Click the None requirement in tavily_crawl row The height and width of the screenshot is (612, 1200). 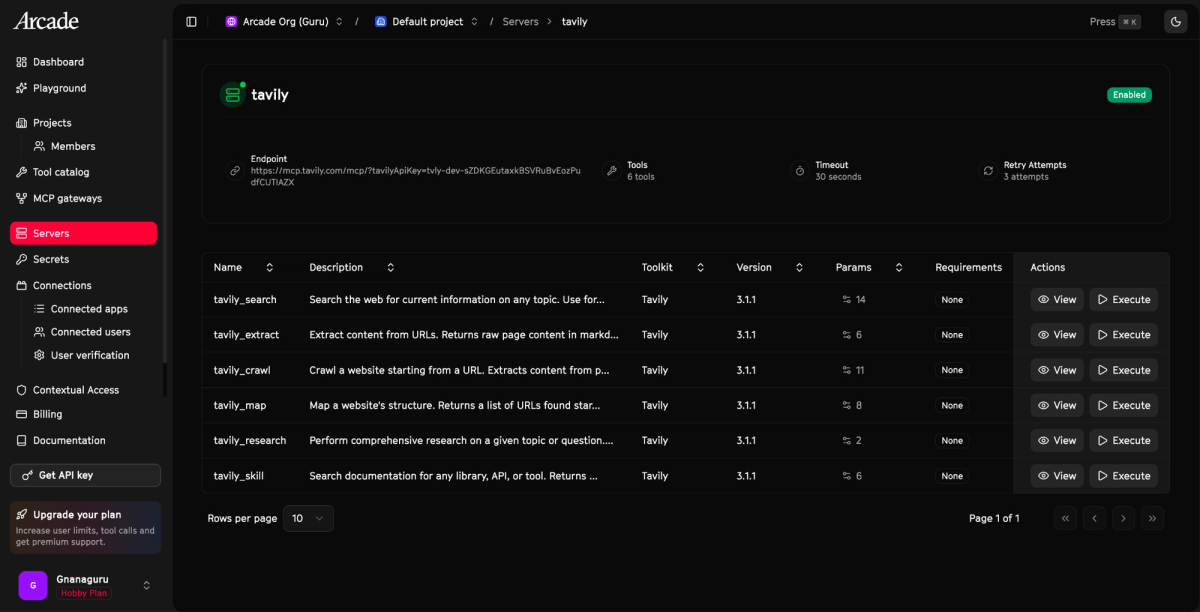952,370
